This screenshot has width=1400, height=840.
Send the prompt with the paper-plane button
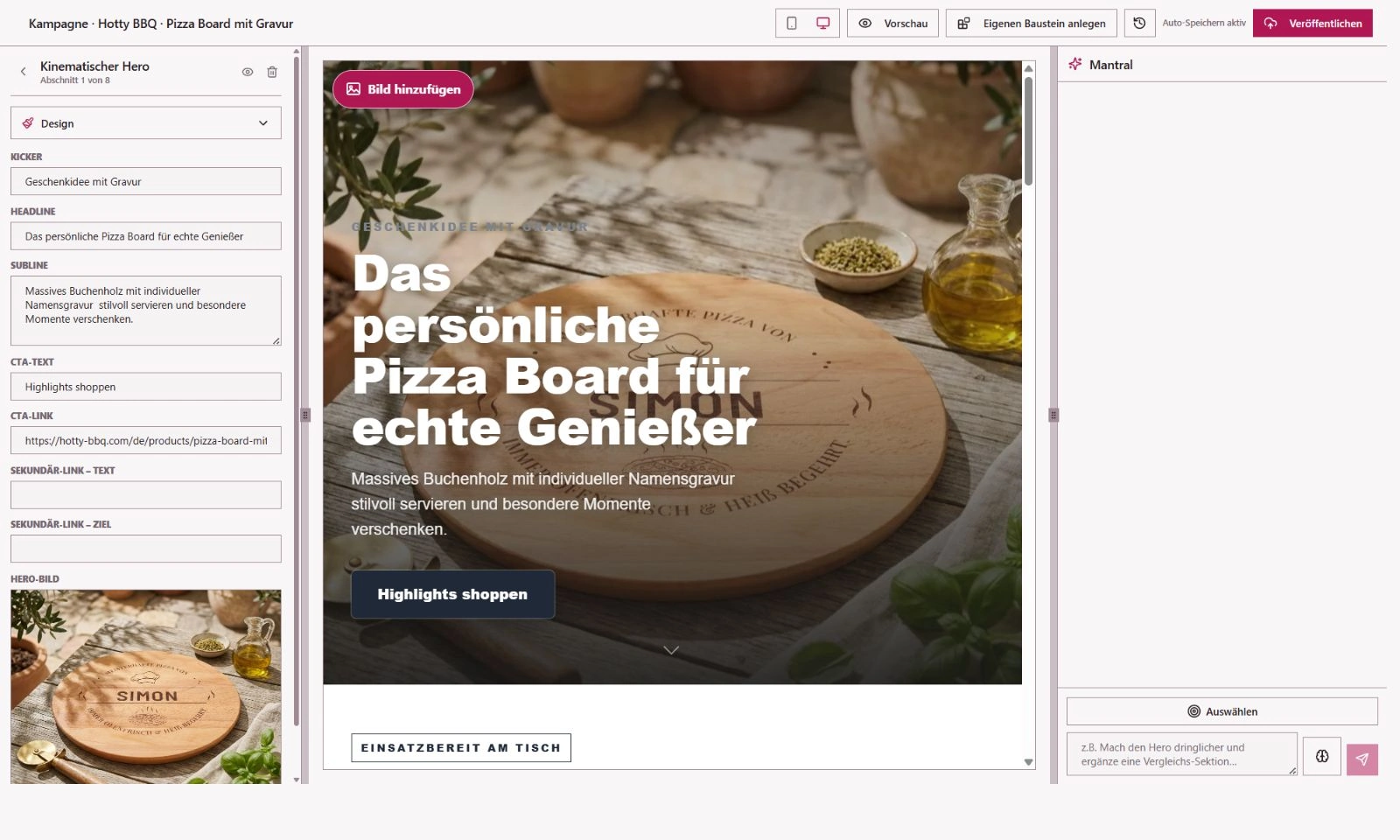tap(1362, 759)
